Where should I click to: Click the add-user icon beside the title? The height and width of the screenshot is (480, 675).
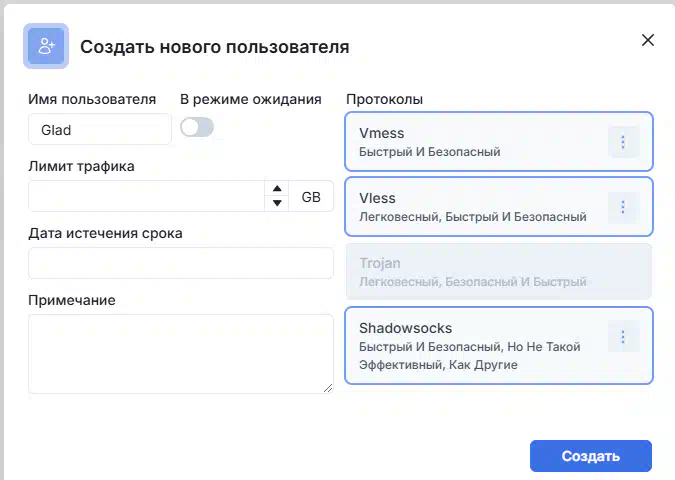click(46, 46)
